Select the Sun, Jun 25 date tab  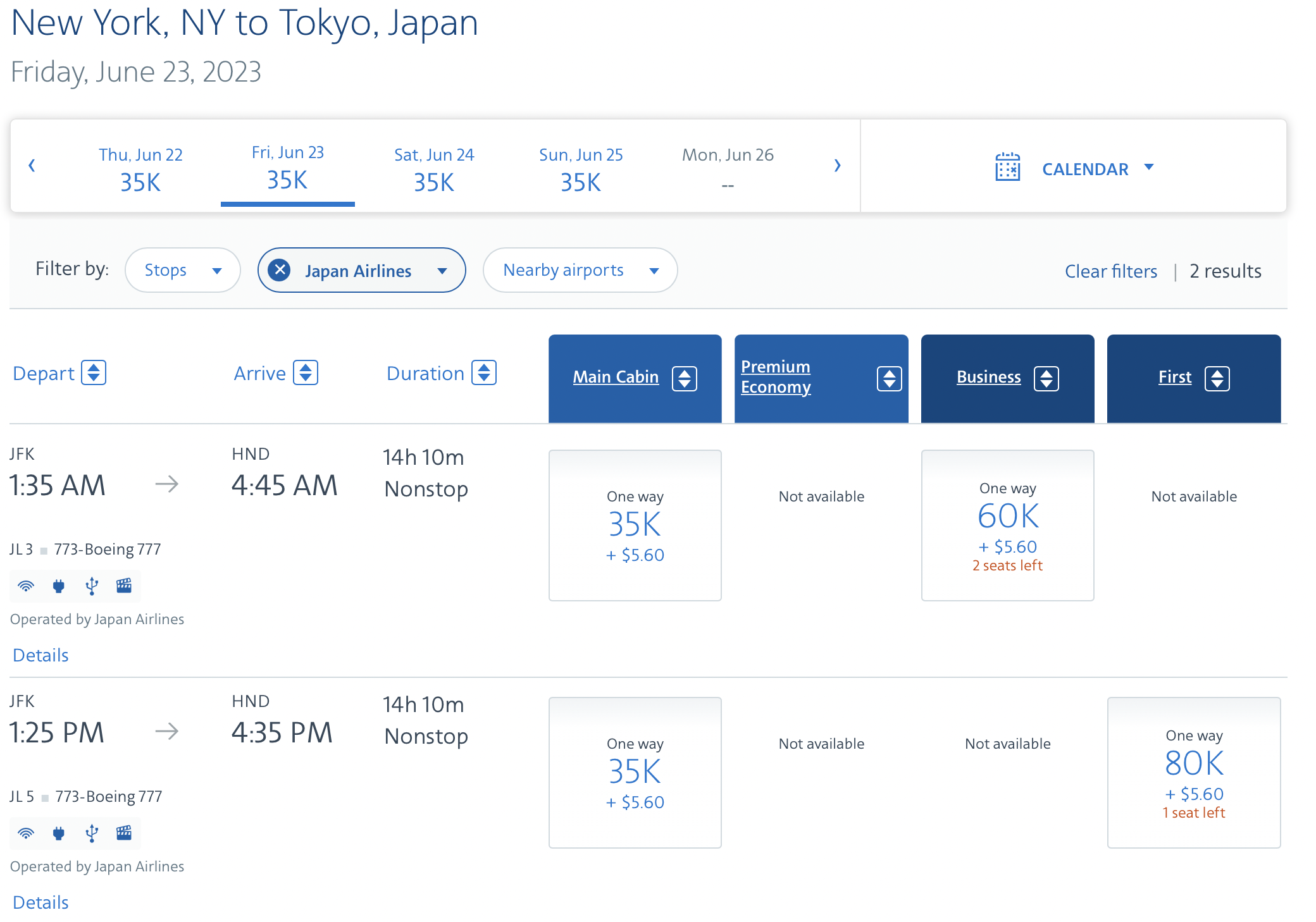(581, 169)
